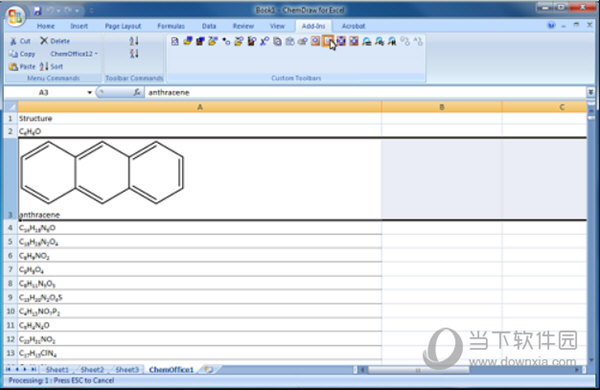Click the Copy menu command
Screen dimensions: 600x390
click(23, 54)
